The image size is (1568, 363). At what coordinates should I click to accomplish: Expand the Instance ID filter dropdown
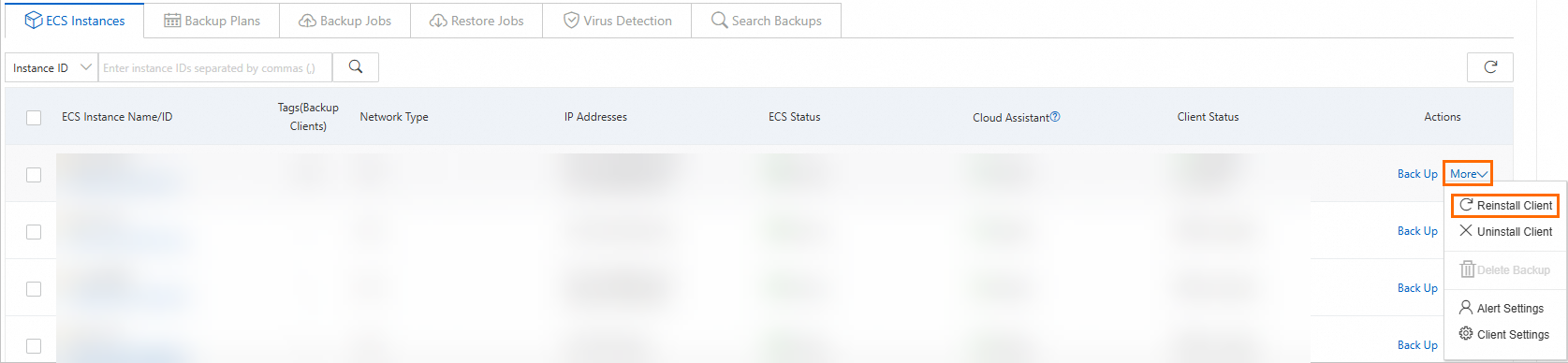(51, 67)
